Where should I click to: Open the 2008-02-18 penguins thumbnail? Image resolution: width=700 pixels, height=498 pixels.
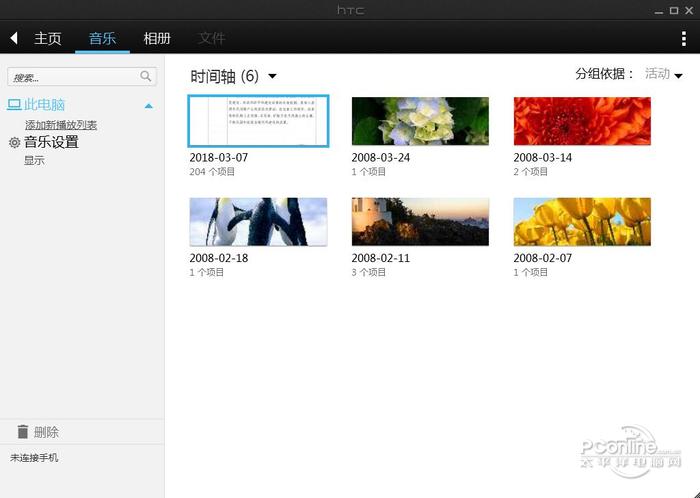pyautogui.click(x=258, y=222)
